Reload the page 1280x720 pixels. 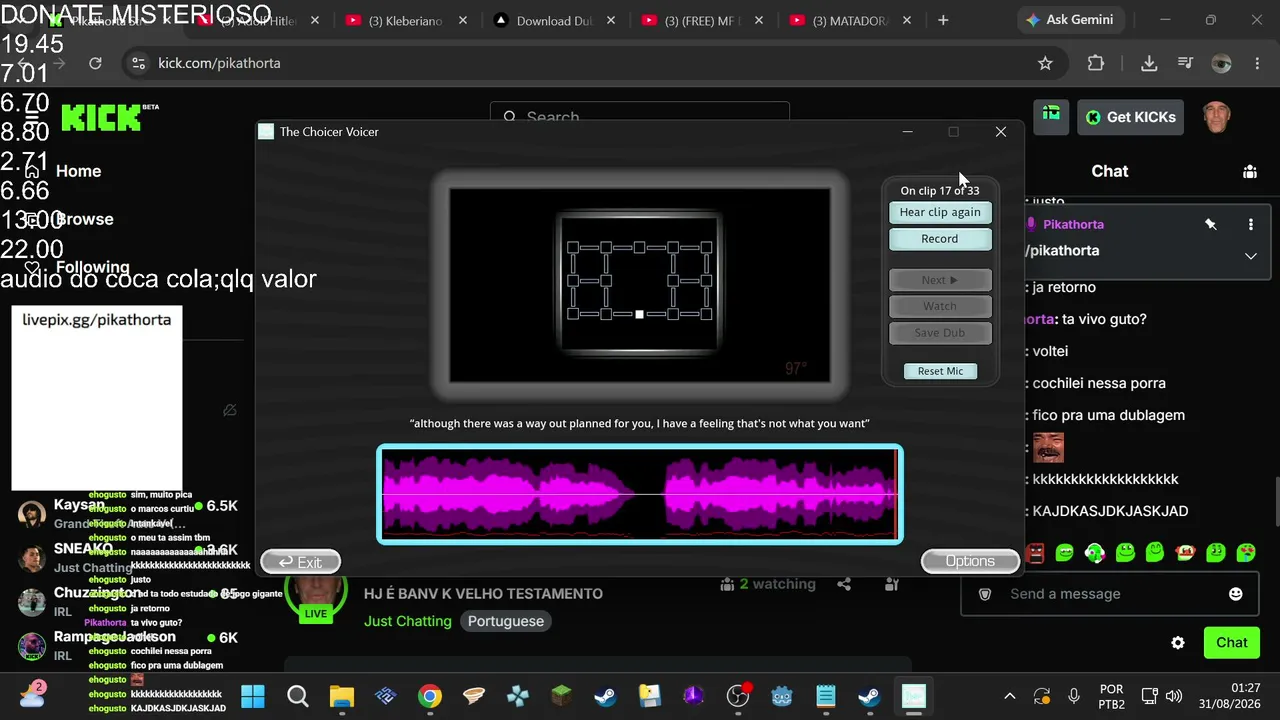(95, 63)
